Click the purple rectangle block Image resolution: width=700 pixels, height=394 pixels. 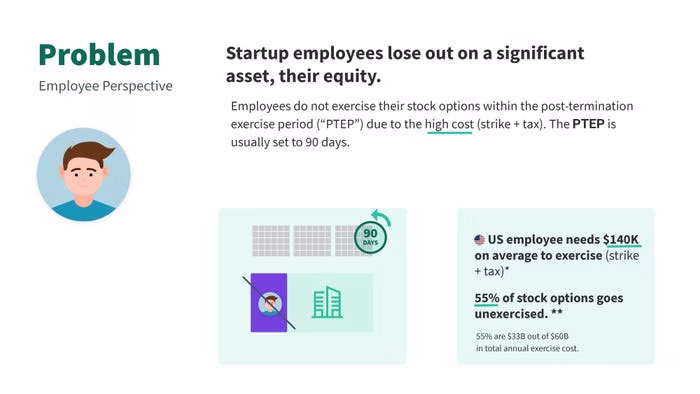pyautogui.click(x=269, y=303)
